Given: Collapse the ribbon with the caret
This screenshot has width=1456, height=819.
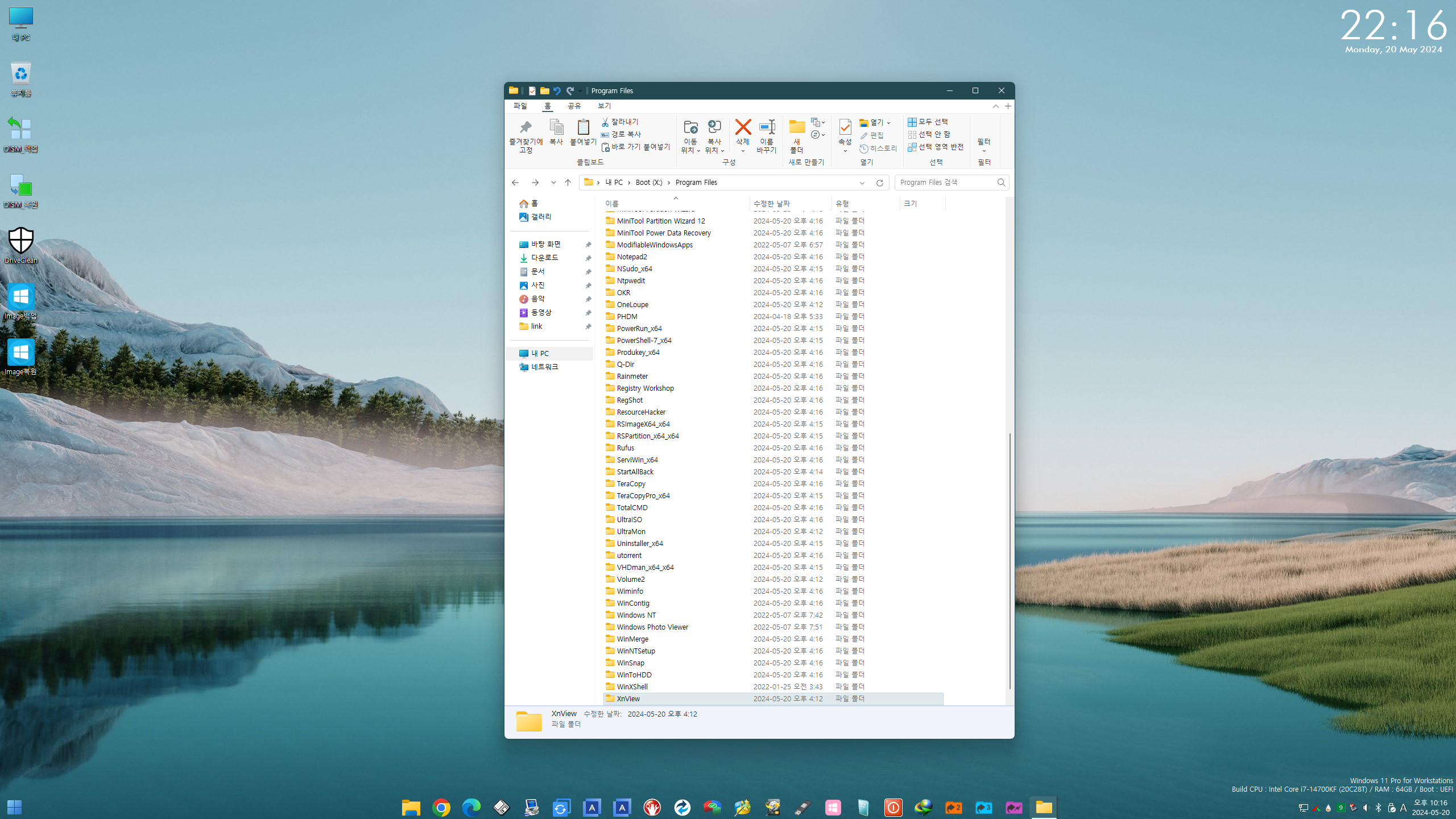Looking at the screenshot, I should [996, 106].
